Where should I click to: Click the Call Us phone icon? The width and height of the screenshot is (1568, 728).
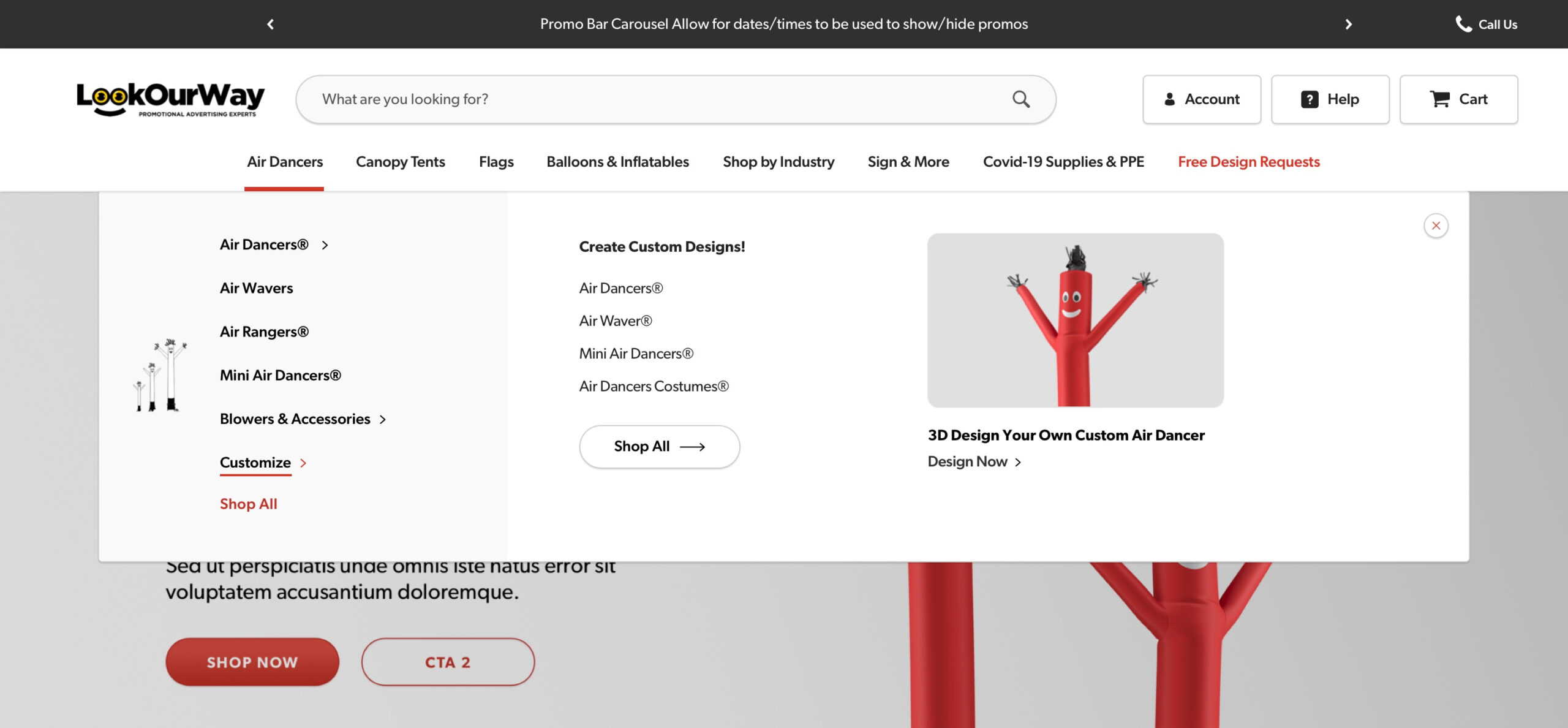click(x=1463, y=24)
